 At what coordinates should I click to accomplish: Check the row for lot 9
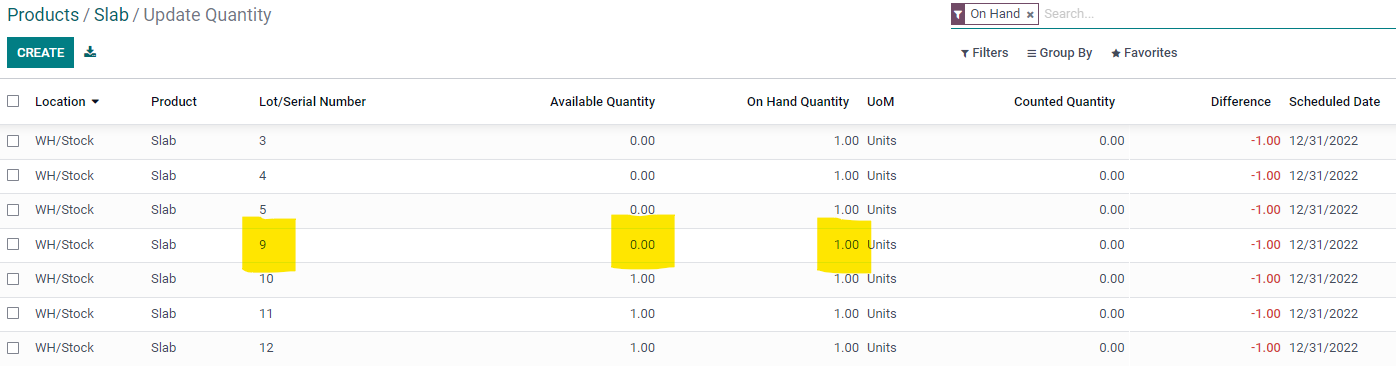click(13, 244)
